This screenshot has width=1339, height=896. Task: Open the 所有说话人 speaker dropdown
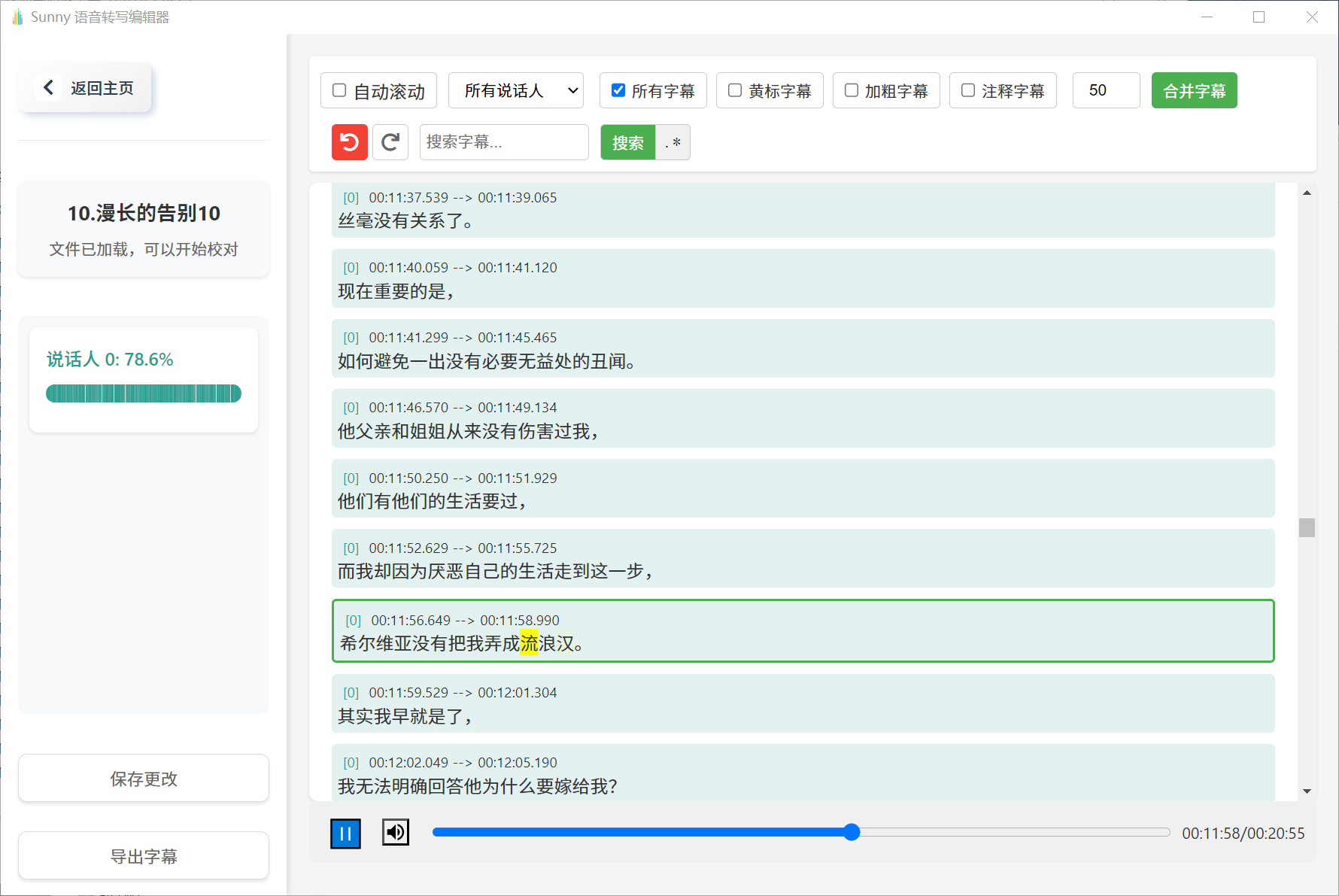click(x=516, y=90)
